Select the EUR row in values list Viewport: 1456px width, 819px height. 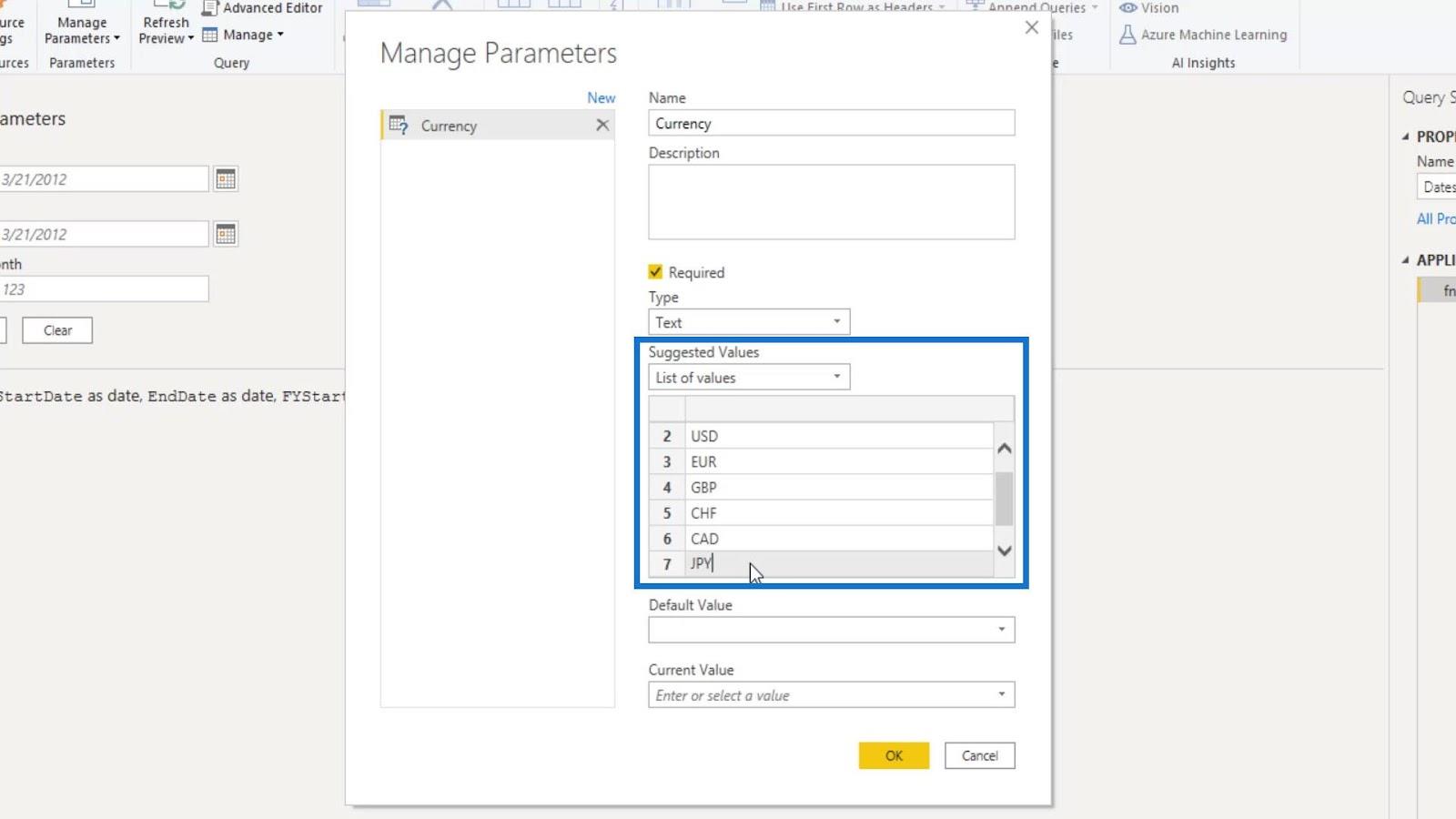(838, 461)
